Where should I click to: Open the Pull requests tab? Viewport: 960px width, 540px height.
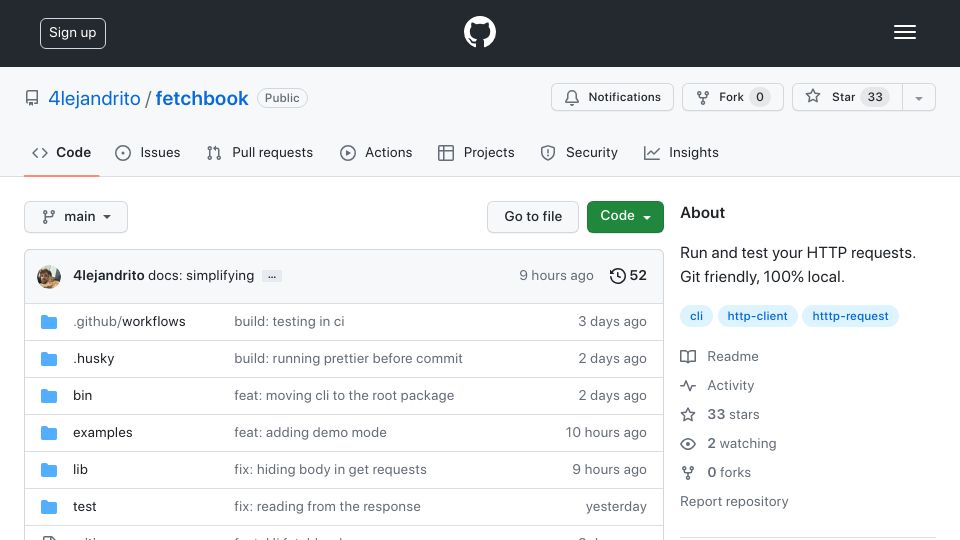click(x=260, y=152)
